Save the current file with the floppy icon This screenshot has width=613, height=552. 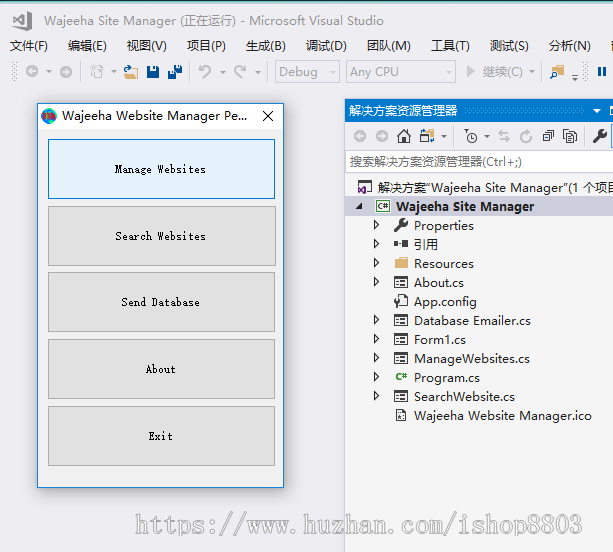[153, 72]
